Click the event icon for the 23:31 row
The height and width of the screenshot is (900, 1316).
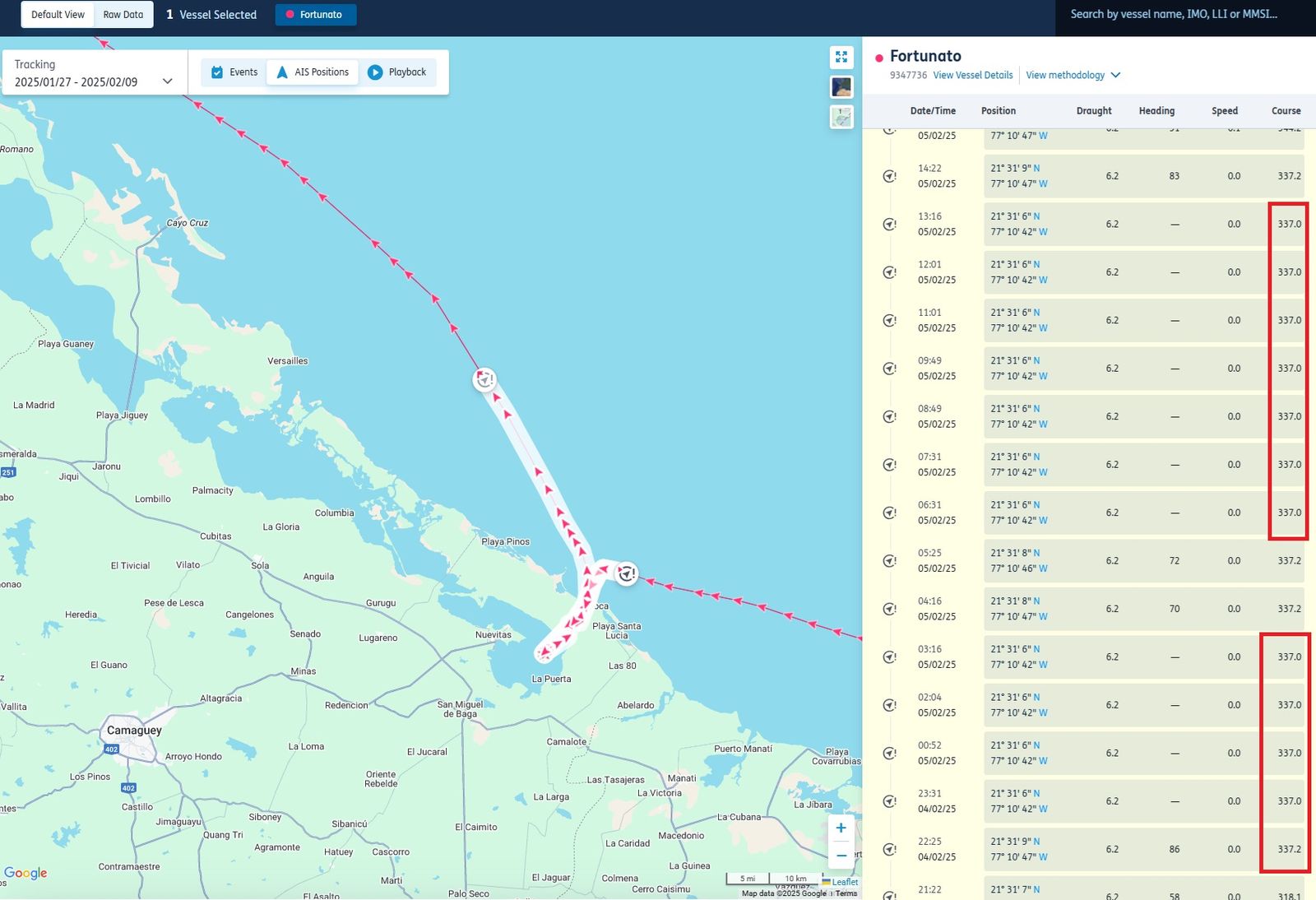[889, 801]
